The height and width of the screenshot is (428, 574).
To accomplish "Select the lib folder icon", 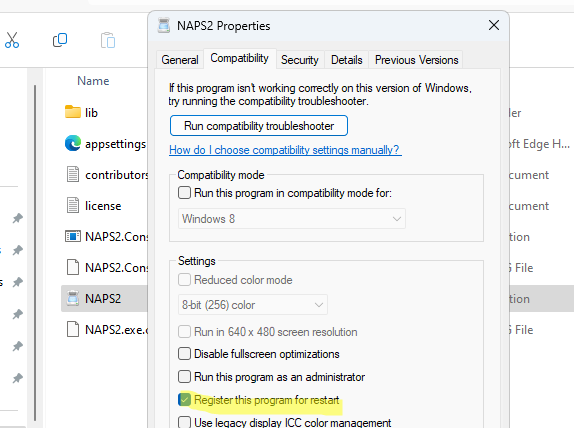I will 73,112.
